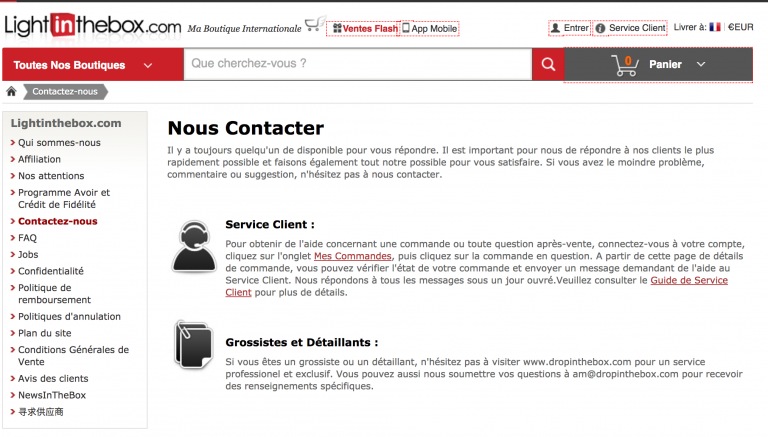Click the small cart icon after Ma Boutique Internationale
This screenshot has height=437, width=768.
[315, 24]
